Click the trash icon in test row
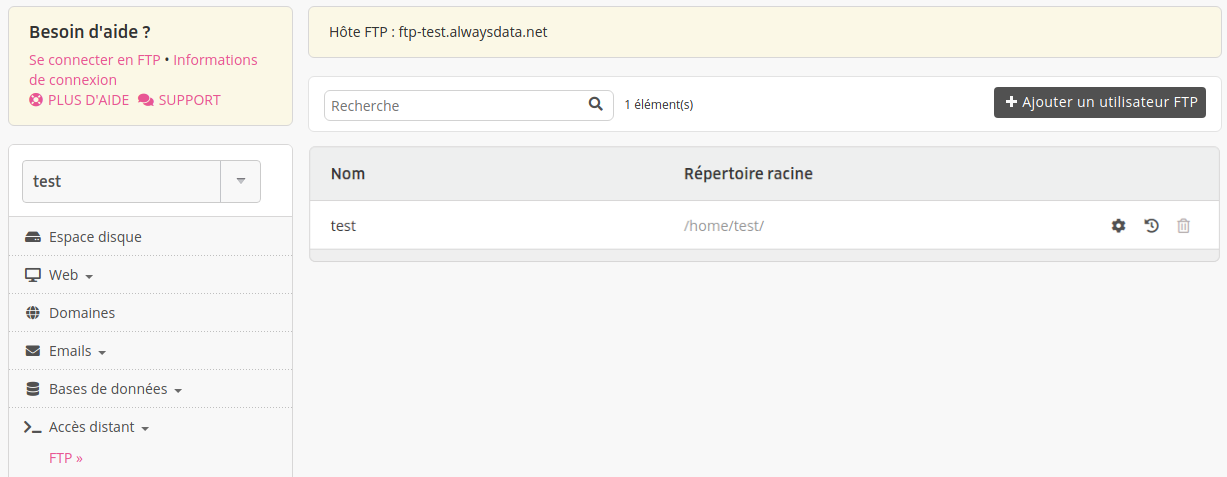 [1184, 226]
